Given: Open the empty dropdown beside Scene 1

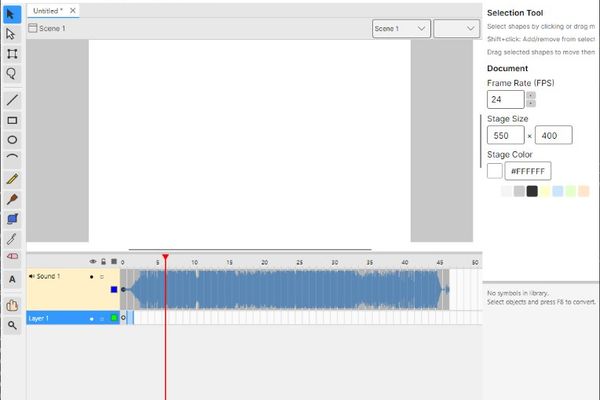Looking at the screenshot, I should tap(456, 28).
